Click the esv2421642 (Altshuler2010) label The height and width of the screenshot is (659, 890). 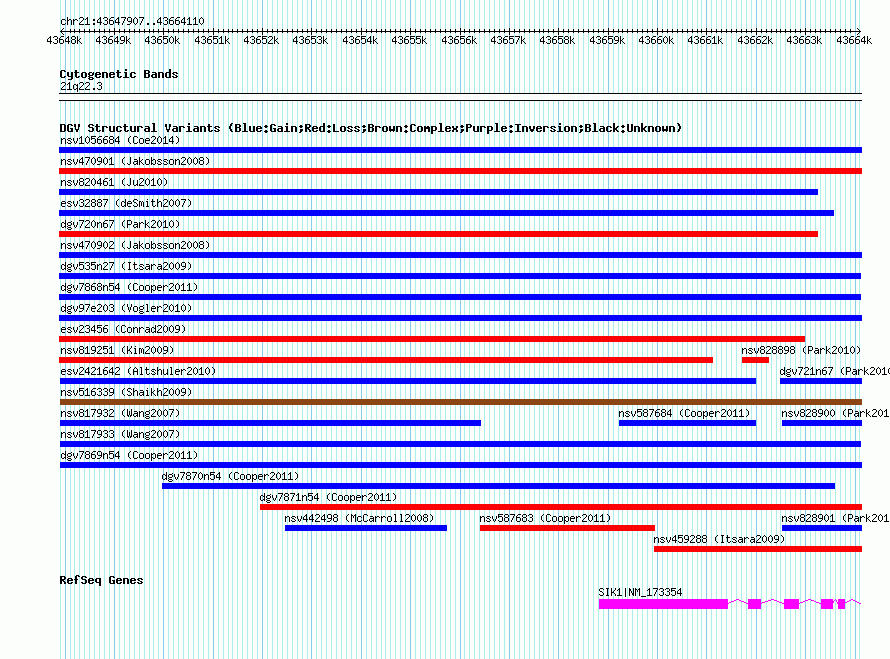coord(138,371)
